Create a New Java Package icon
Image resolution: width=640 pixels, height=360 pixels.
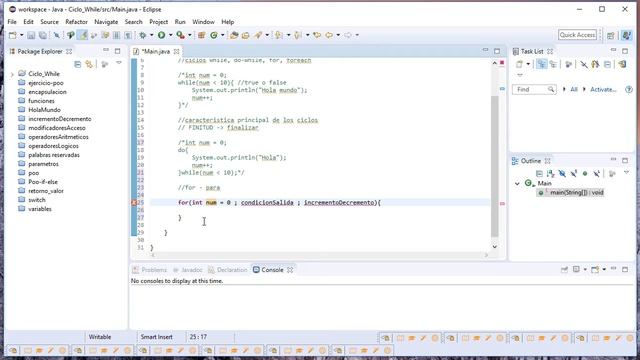(x=201, y=35)
